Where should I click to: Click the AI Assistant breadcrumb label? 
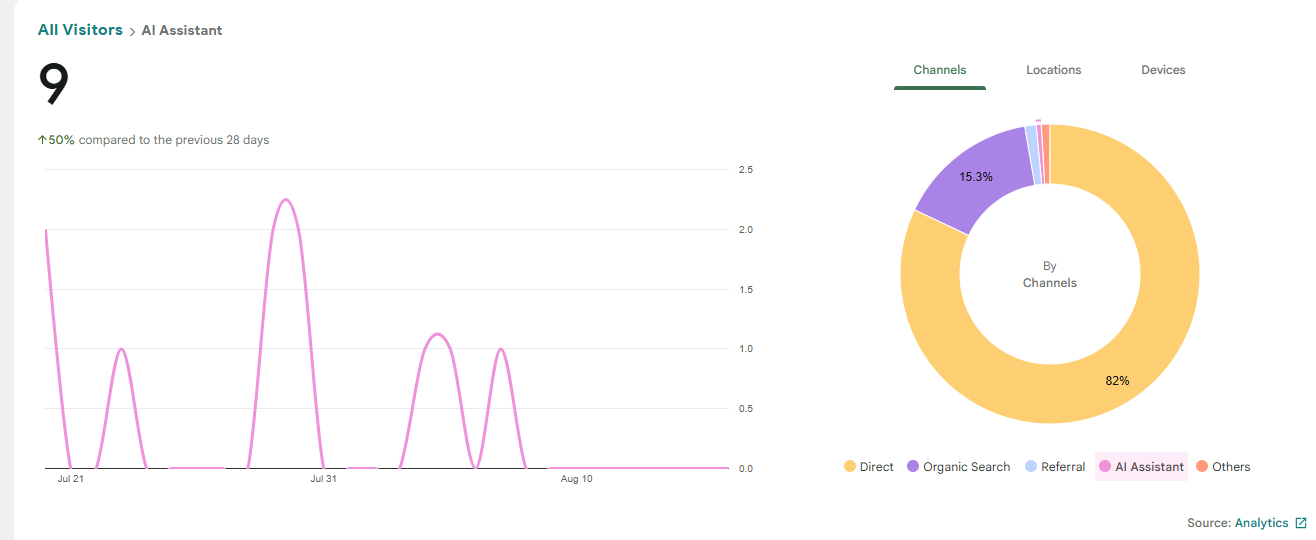click(x=182, y=31)
